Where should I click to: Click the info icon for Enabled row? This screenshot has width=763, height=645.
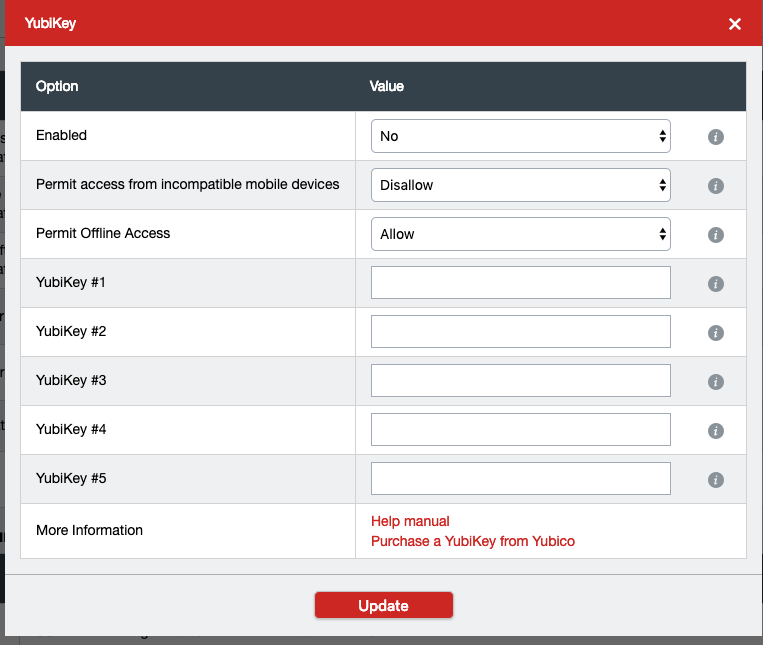pyautogui.click(x=715, y=137)
